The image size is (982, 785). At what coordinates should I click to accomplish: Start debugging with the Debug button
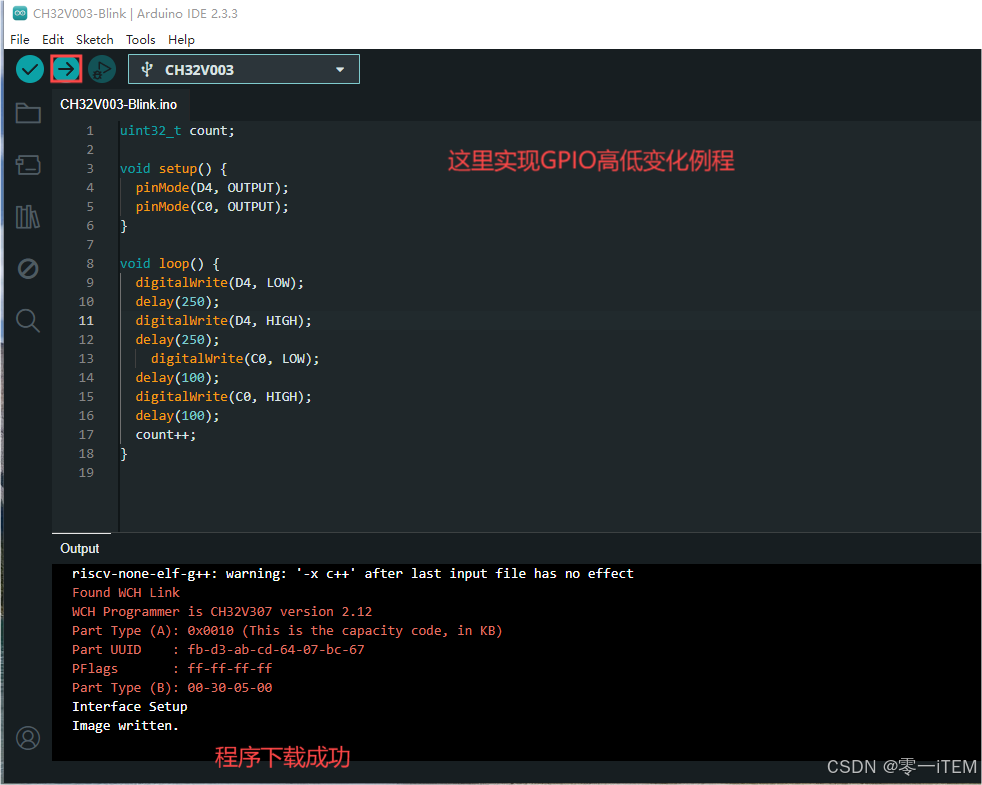[x=102, y=69]
